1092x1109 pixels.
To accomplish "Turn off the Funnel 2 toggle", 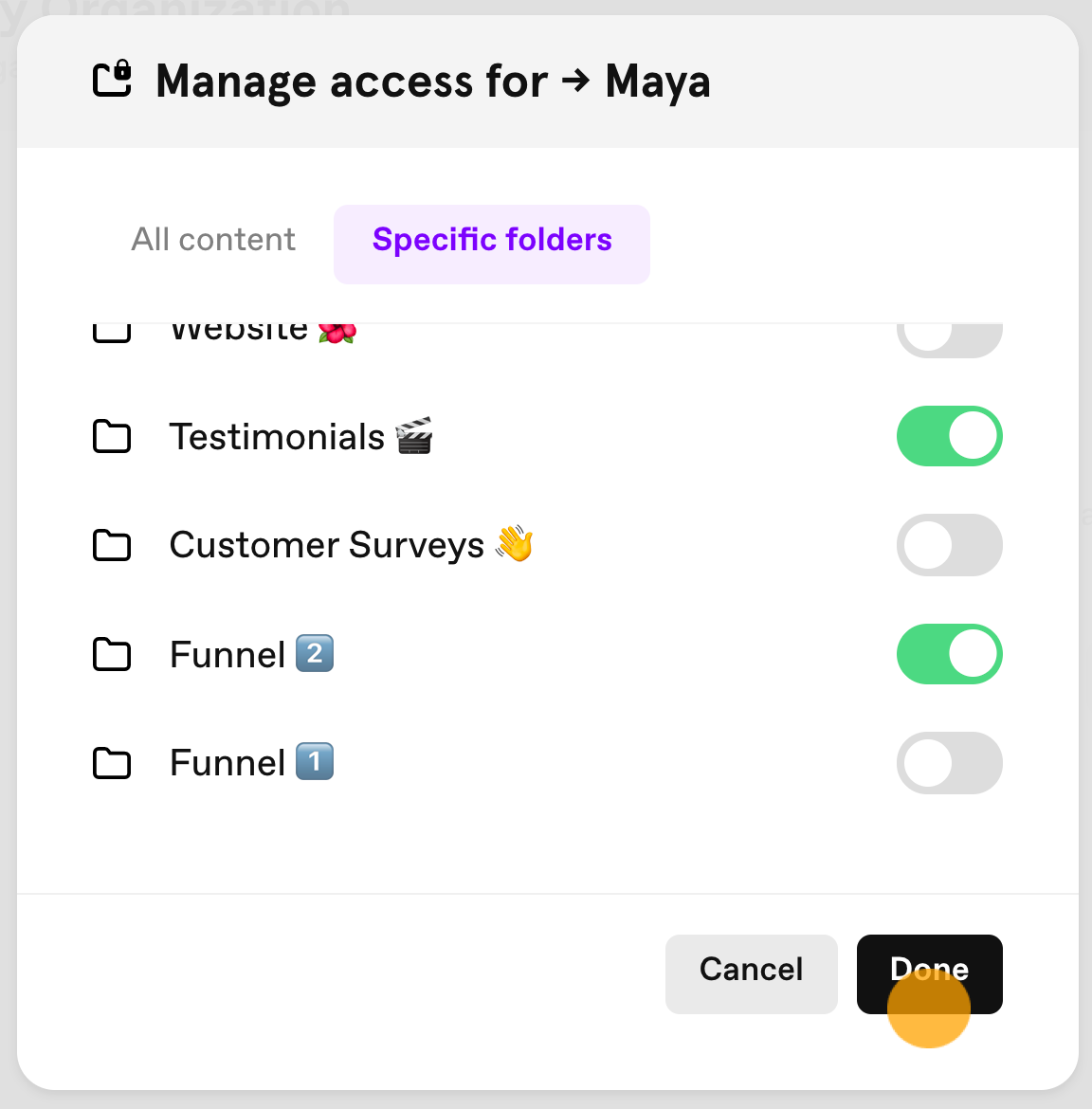I will 949,654.
